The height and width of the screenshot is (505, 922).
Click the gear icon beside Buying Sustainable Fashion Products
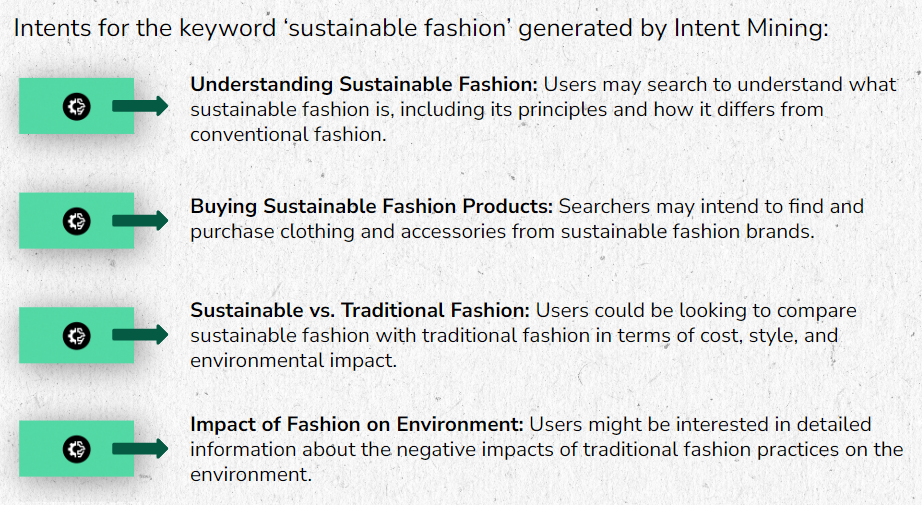tap(76, 221)
